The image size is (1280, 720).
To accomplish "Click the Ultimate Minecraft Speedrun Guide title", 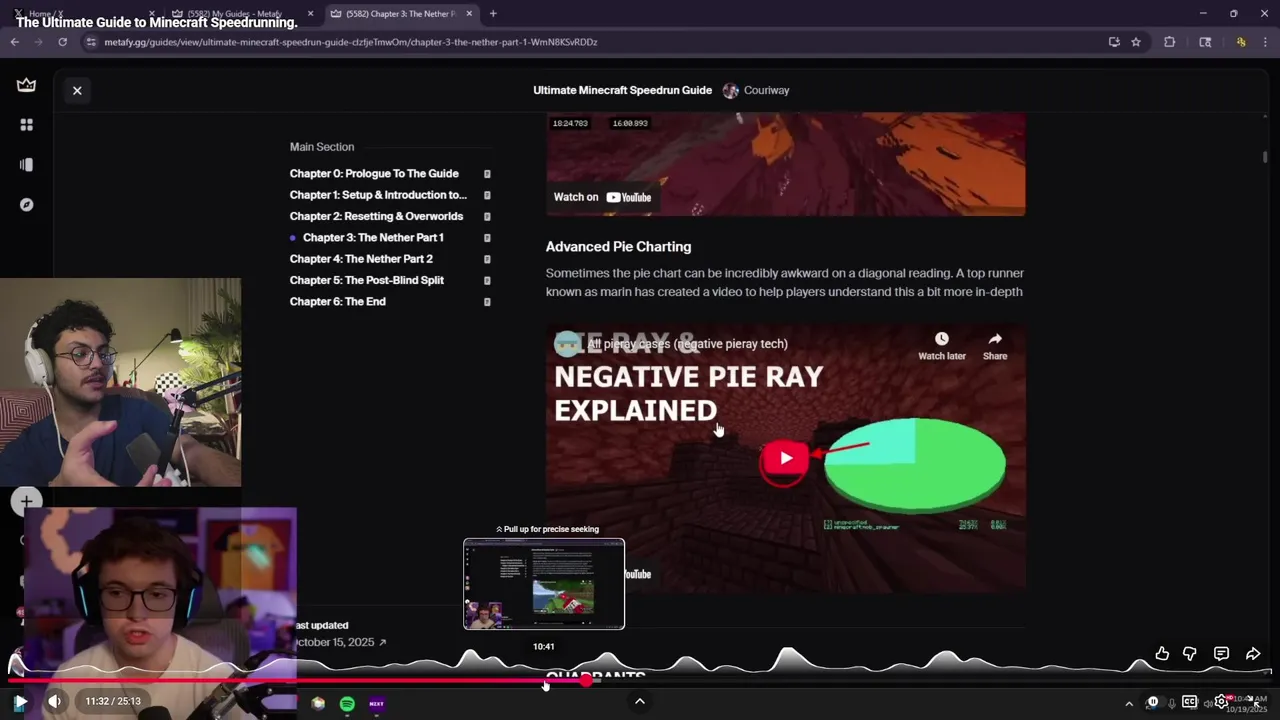I will click(x=622, y=90).
